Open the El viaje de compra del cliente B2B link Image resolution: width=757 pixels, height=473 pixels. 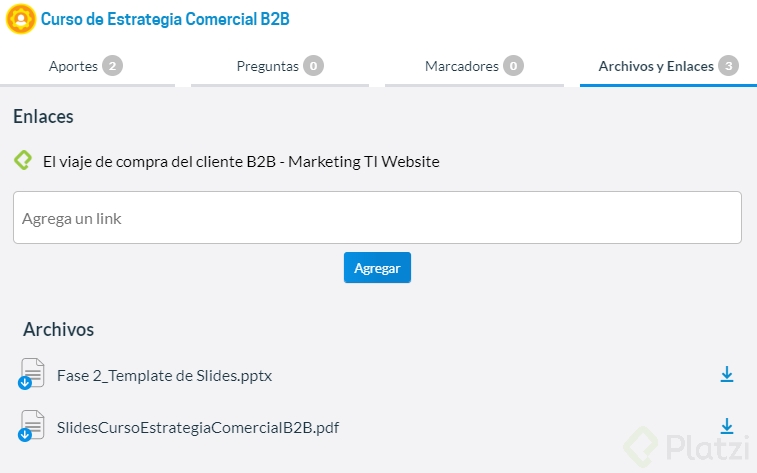(241, 161)
